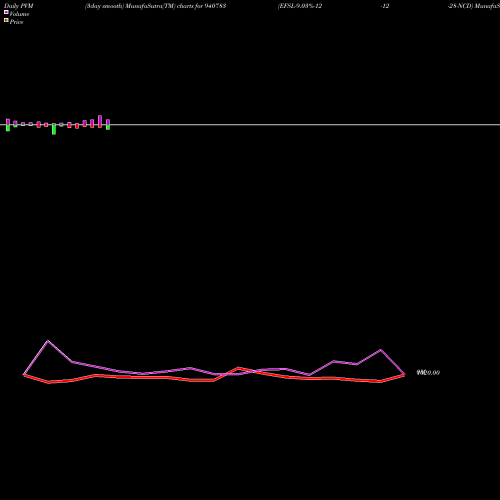Click the tallest magenta volume bar

pos(100,120)
